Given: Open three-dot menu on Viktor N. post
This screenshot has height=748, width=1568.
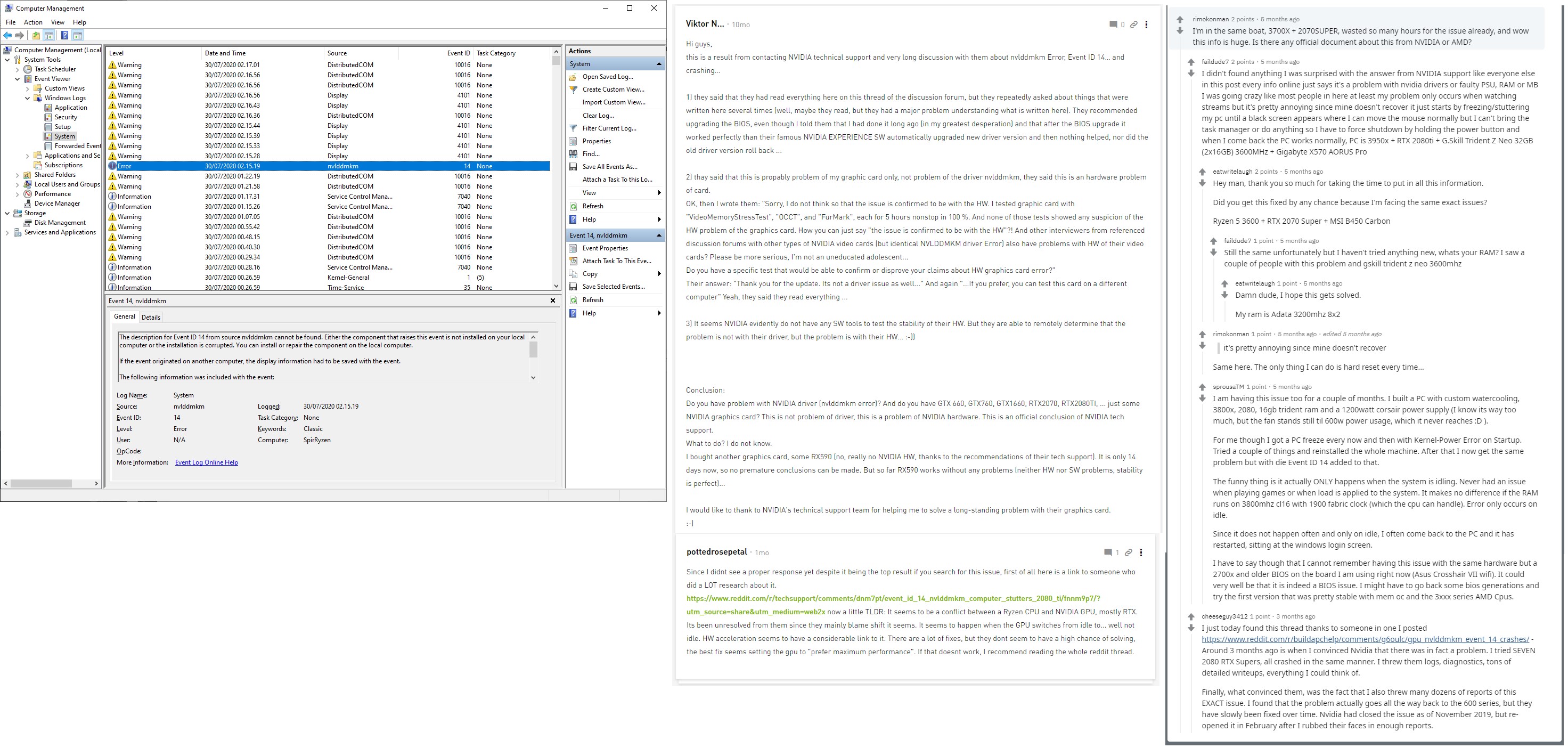Looking at the screenshot, I should [x=1146, y=25].
